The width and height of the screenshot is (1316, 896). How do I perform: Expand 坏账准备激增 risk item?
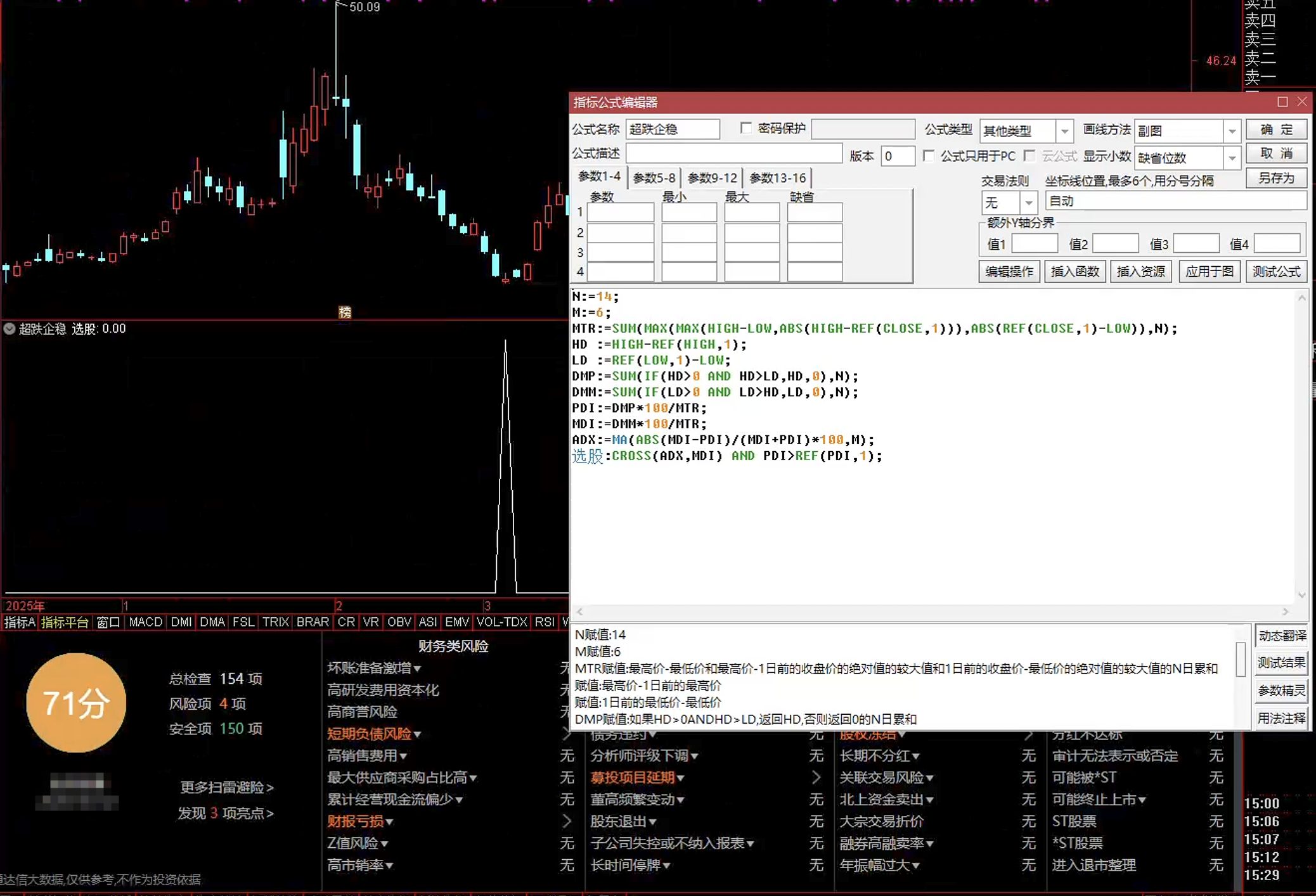tap(417, 669)
